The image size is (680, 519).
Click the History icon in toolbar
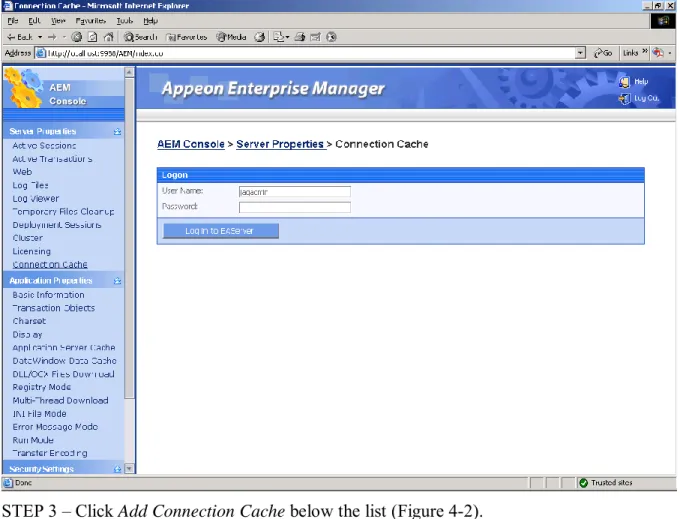pos(260,37)
